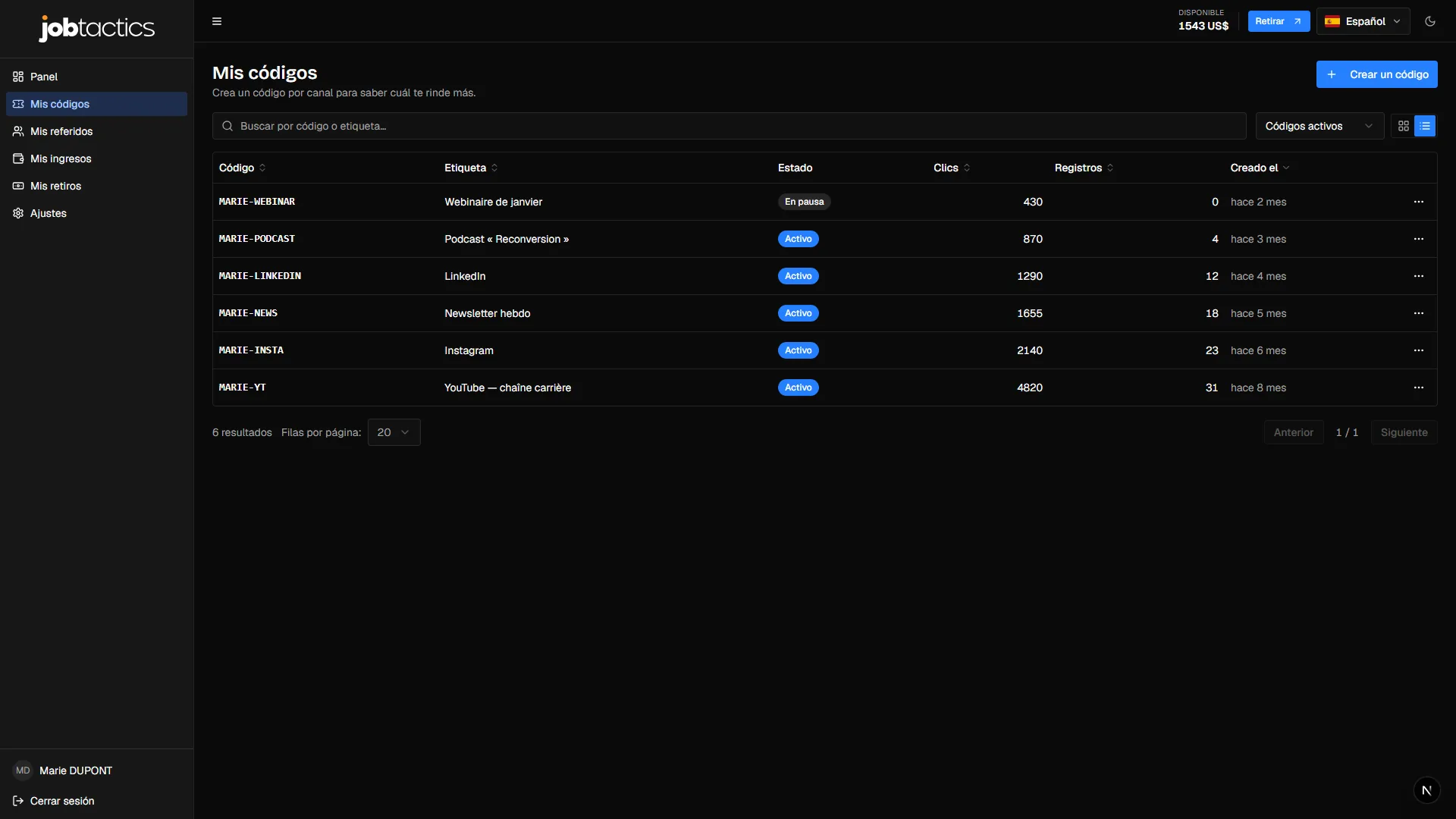Open rows per page dropdown showing 20
This screenshot has width=1456, height=819.
[394, 432]
